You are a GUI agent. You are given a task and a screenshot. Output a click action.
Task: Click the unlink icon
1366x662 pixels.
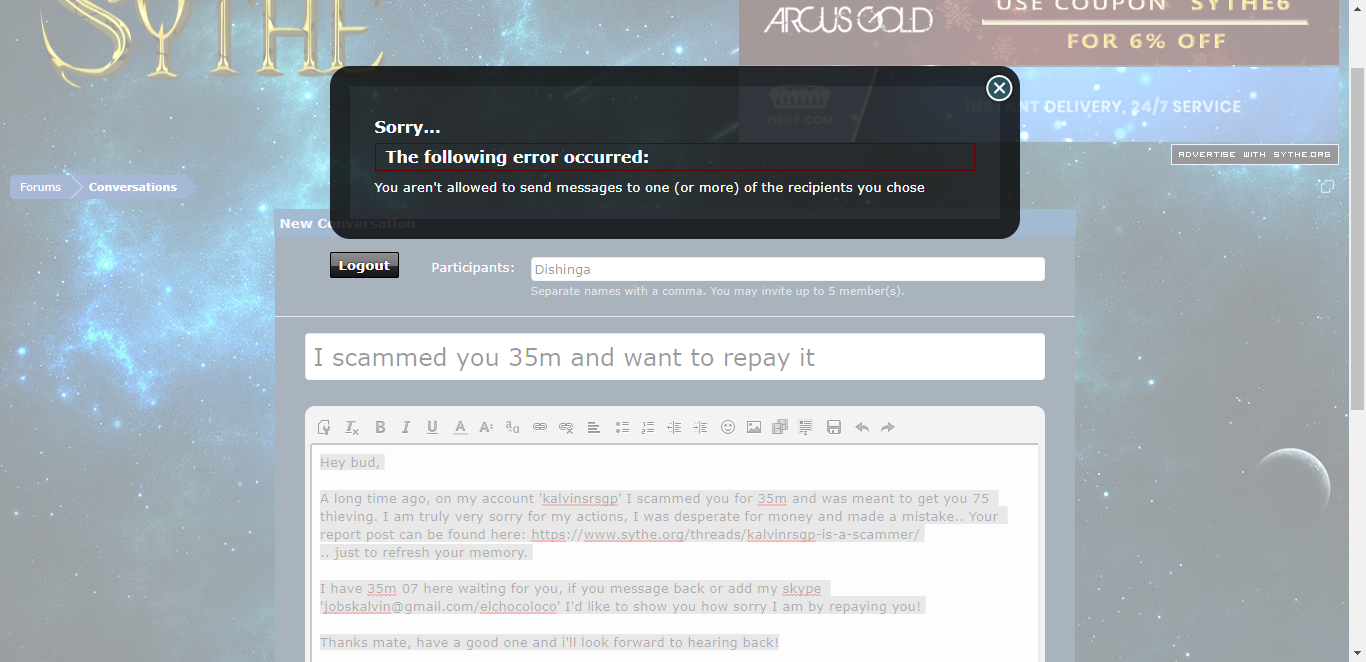coord(566,427)
